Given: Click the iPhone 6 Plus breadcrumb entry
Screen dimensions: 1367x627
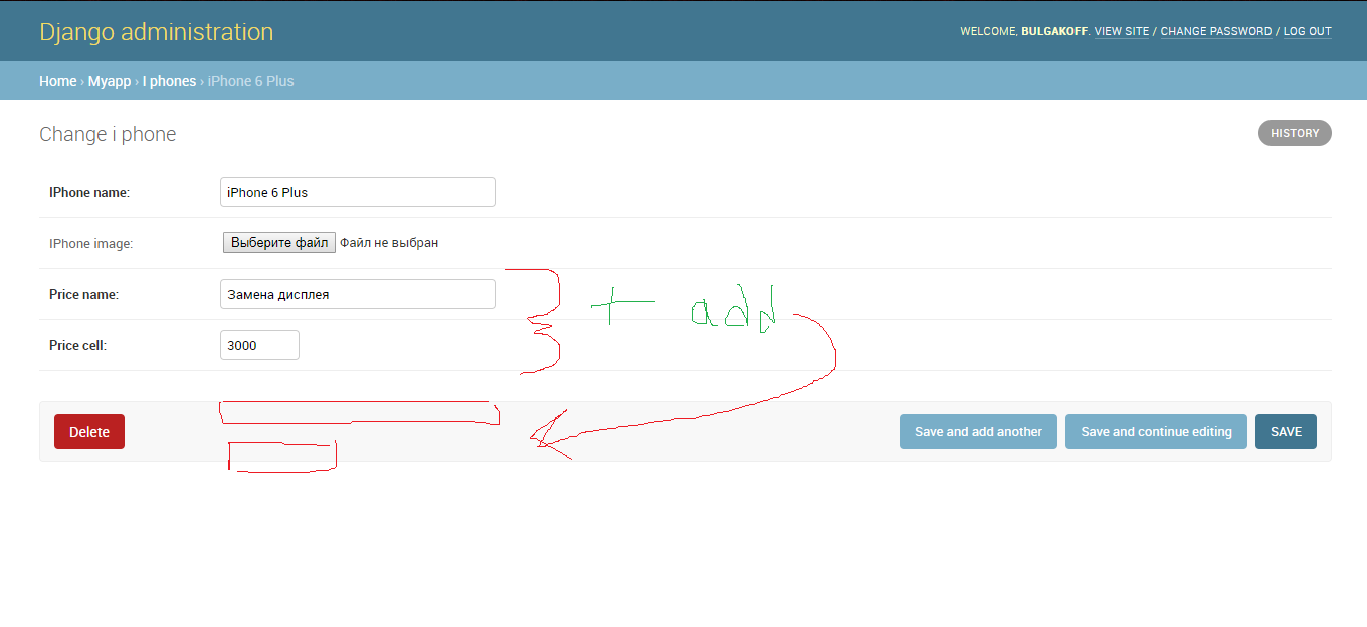Looking at the screenshot, I should [x=250, y=80].
